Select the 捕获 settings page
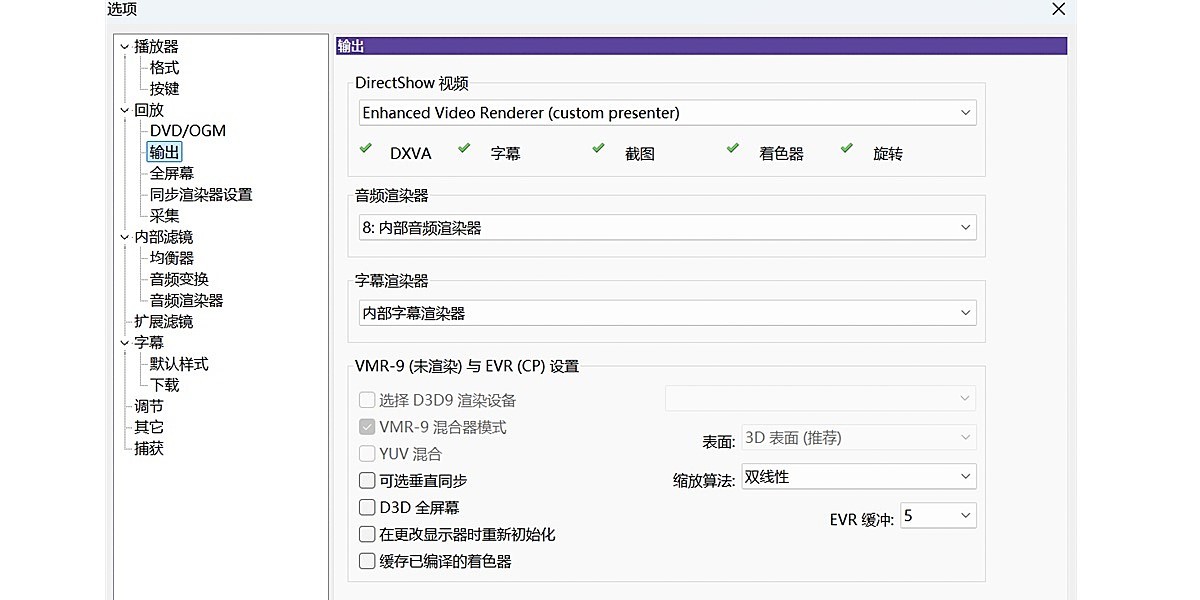This screenshot has width=1200, height=600. click(x=148, y=448)
